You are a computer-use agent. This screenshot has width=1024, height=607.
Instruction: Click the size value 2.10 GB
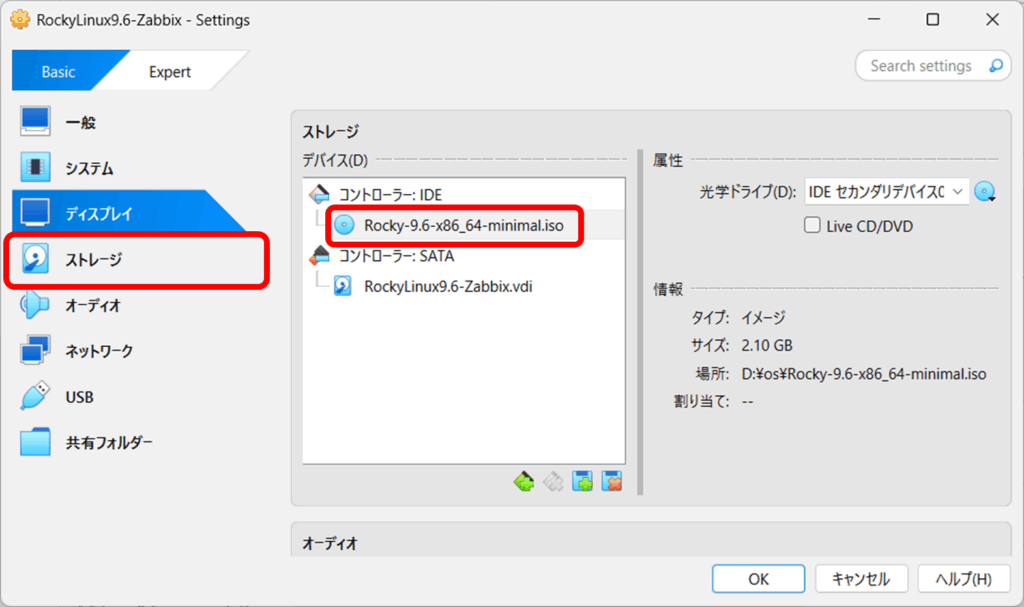(x=767, y=345)
